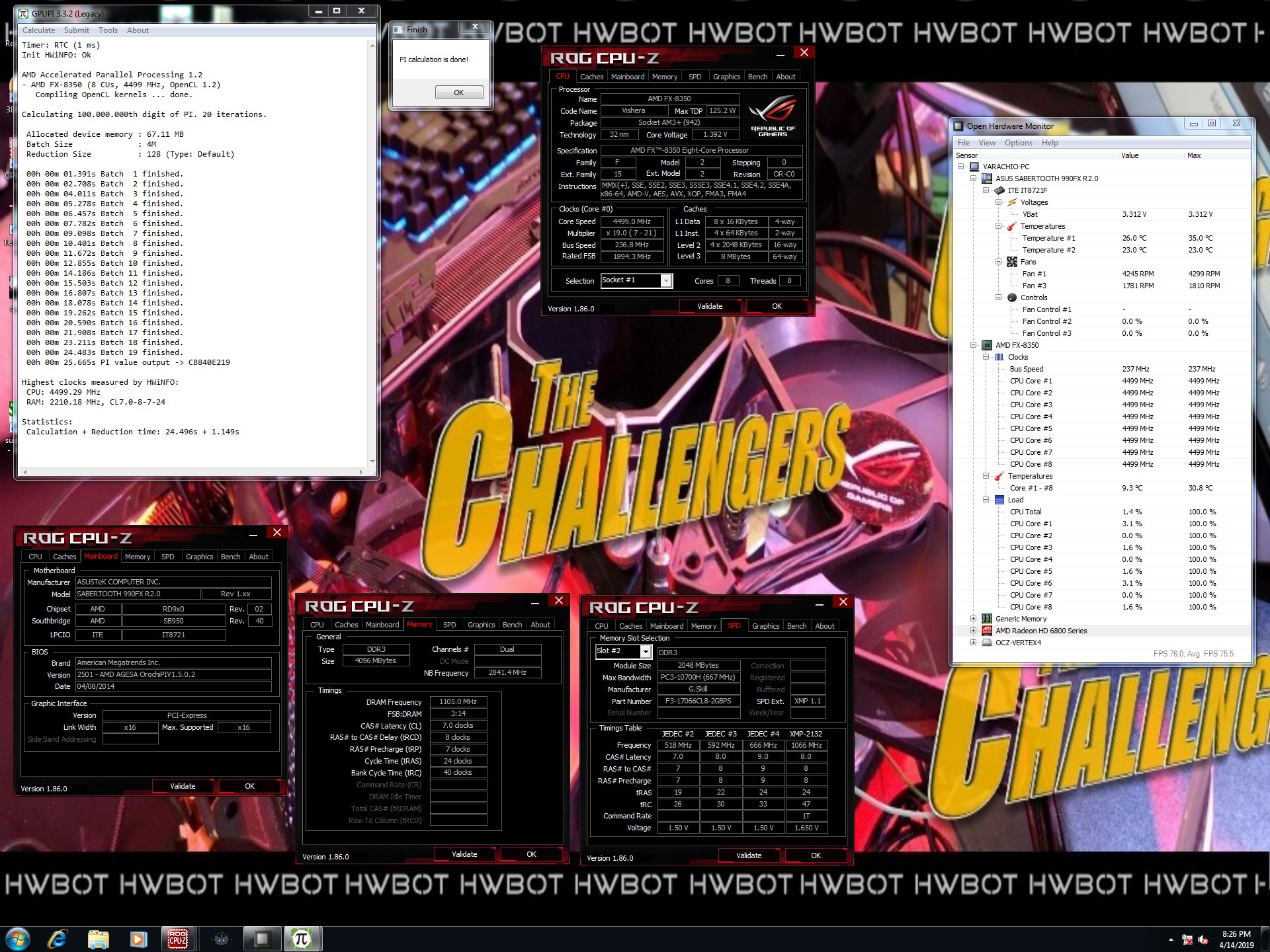Switch to ROG CPU-Z taskbar icon
Viewport: 1270px width, 952px height.
[x=178, y=939]
